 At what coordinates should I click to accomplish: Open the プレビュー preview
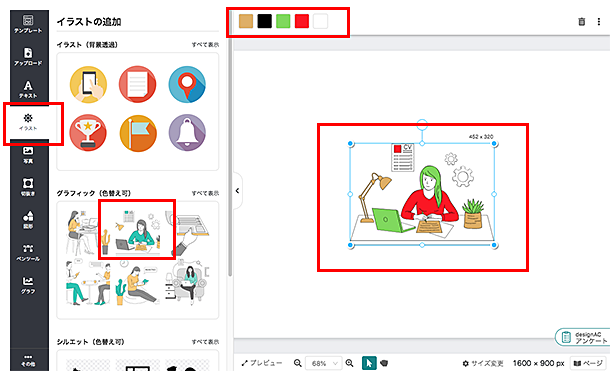tap(262, 363)
